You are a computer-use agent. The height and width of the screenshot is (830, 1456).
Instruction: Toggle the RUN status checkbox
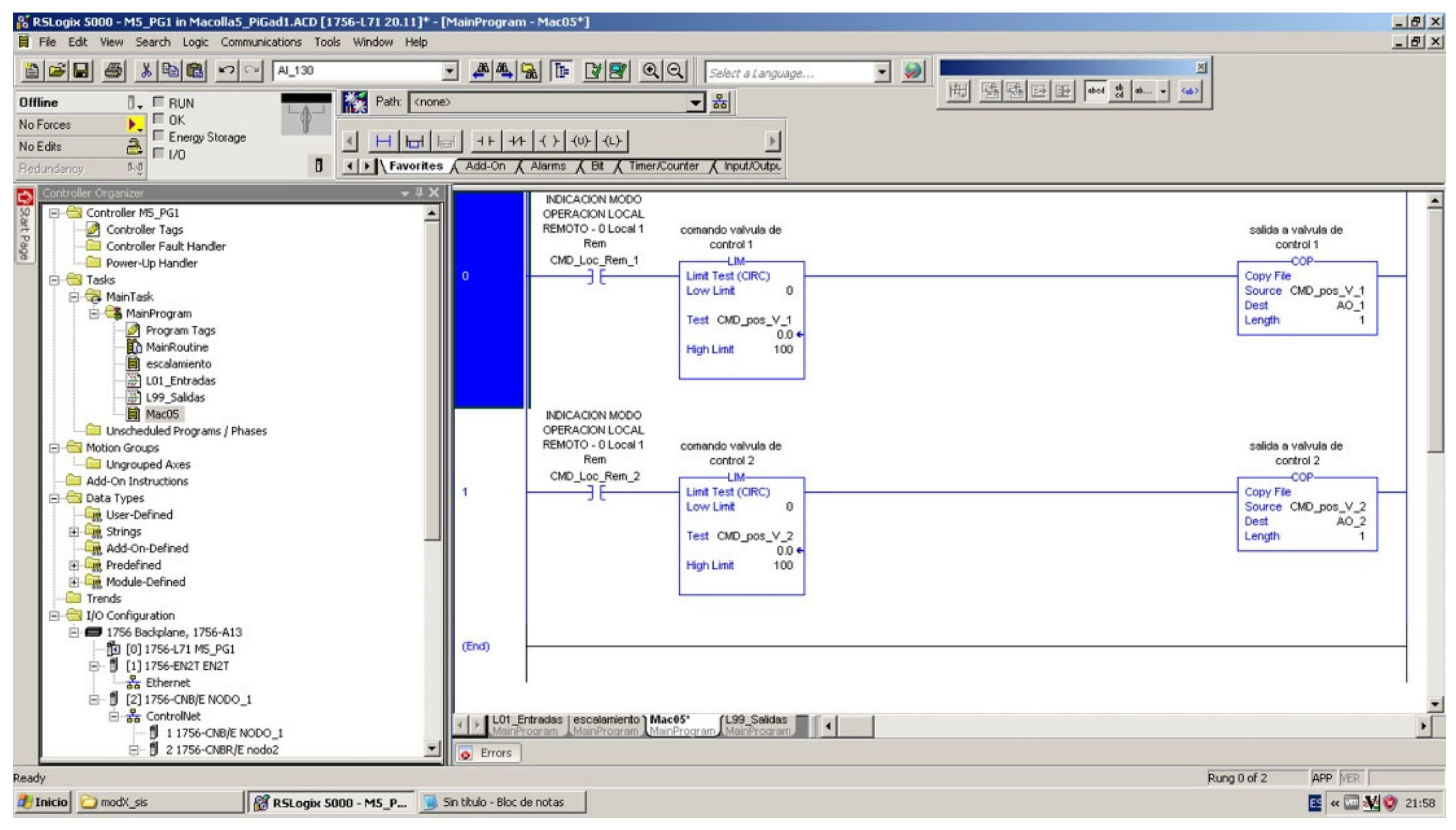point(159,102)
